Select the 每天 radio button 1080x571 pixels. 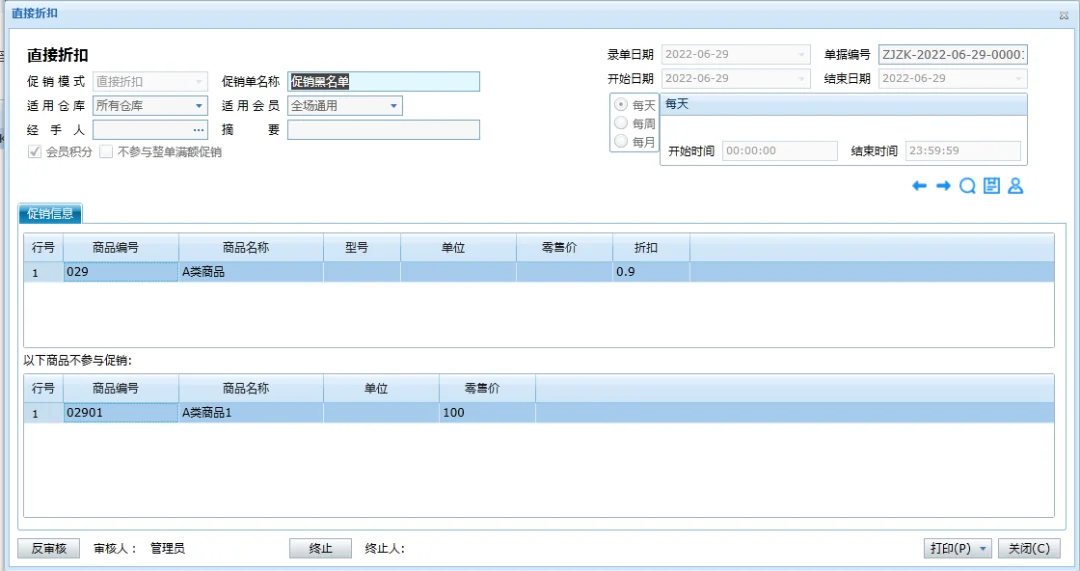click(621, 105)
